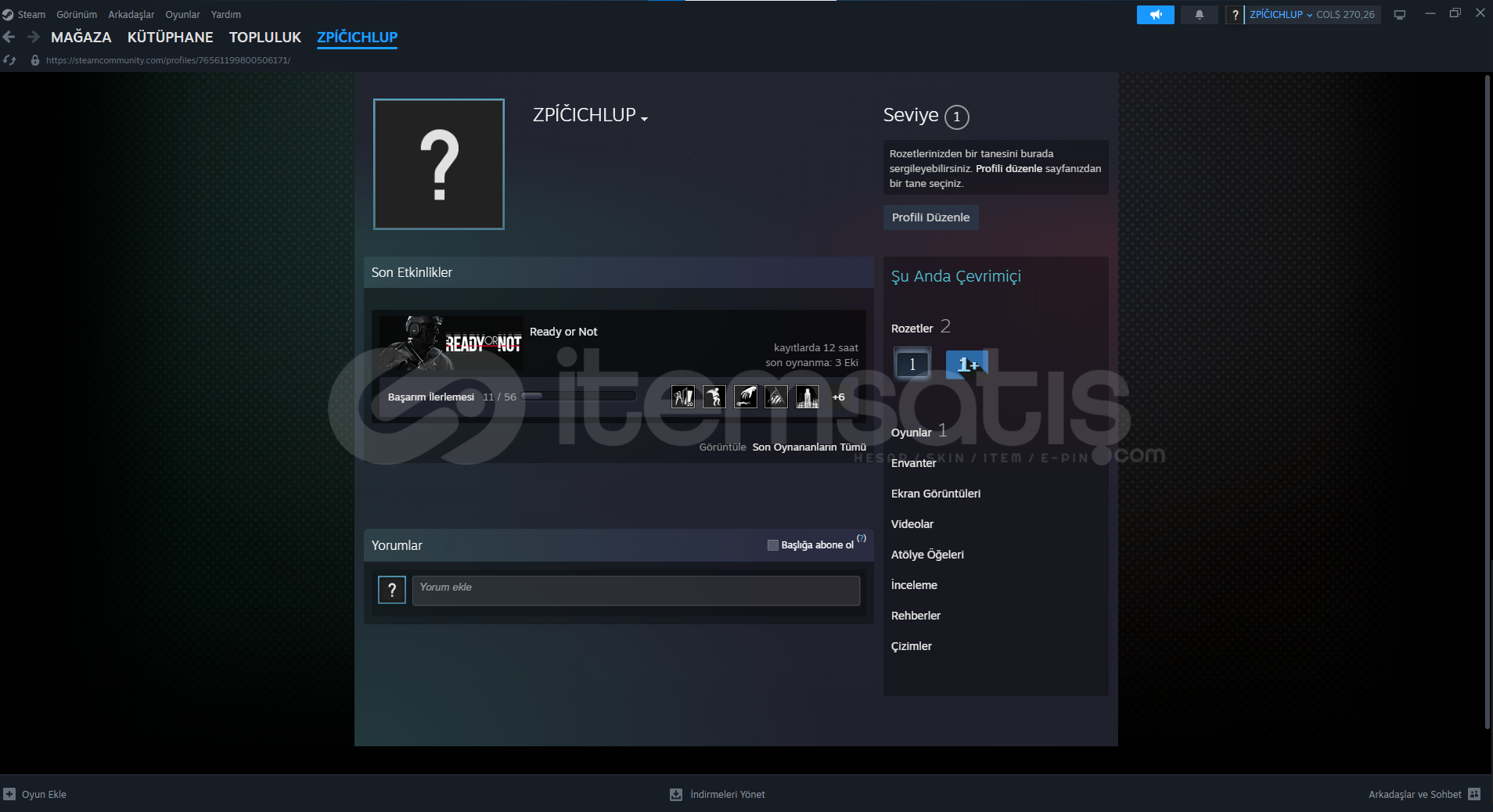Open the Görünüm menu
This screenshot has height=812, width=1493.
(x=77, y=15)
